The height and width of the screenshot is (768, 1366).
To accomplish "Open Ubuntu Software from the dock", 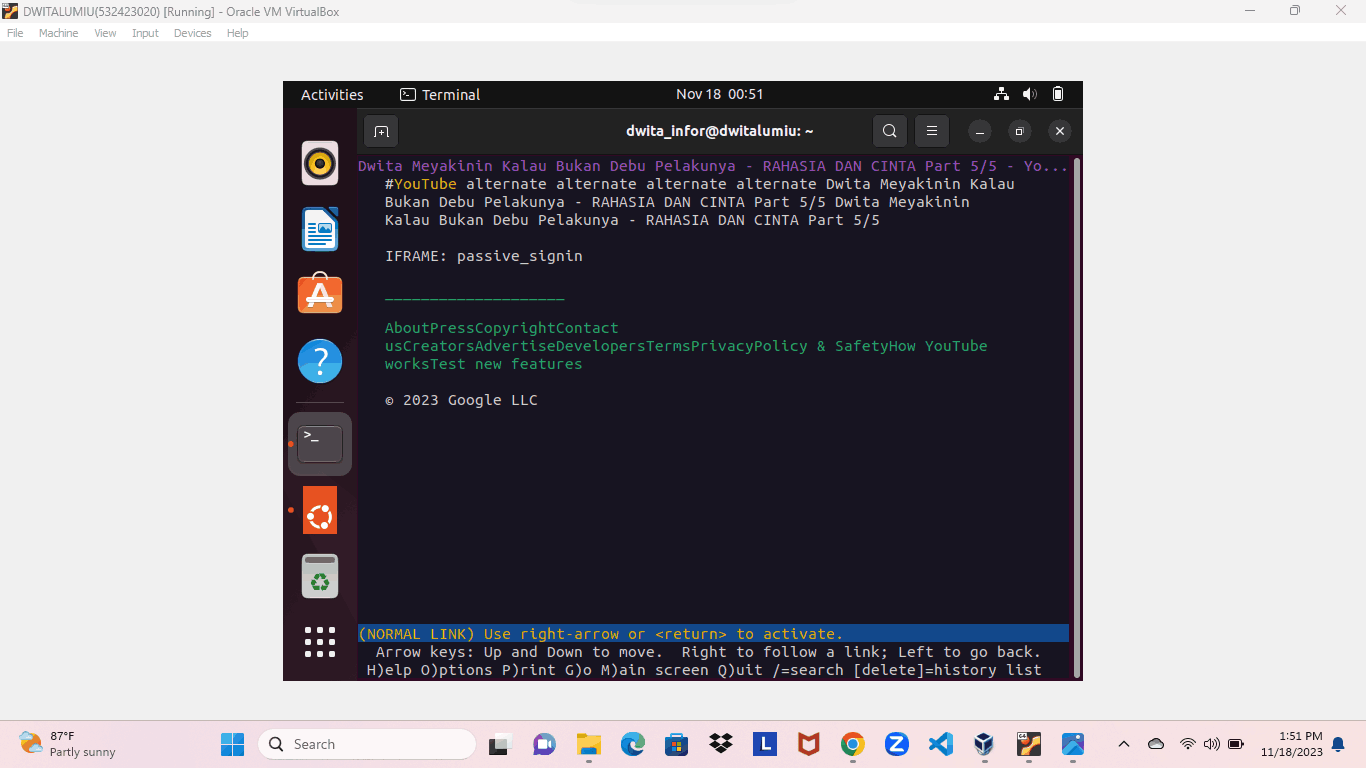I will tap(320, 294).
